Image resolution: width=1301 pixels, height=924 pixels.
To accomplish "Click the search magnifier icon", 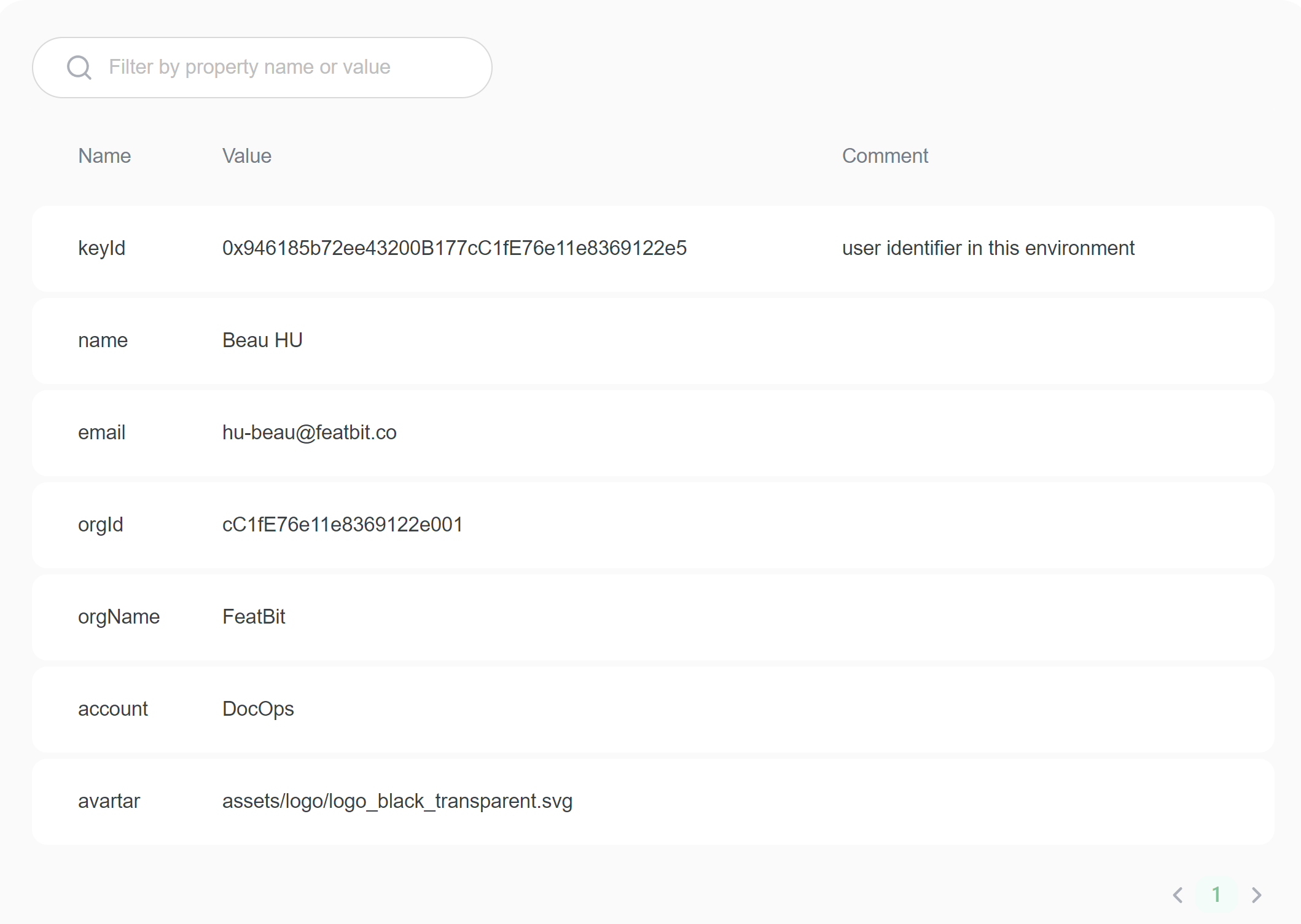I will coord(79,68).
